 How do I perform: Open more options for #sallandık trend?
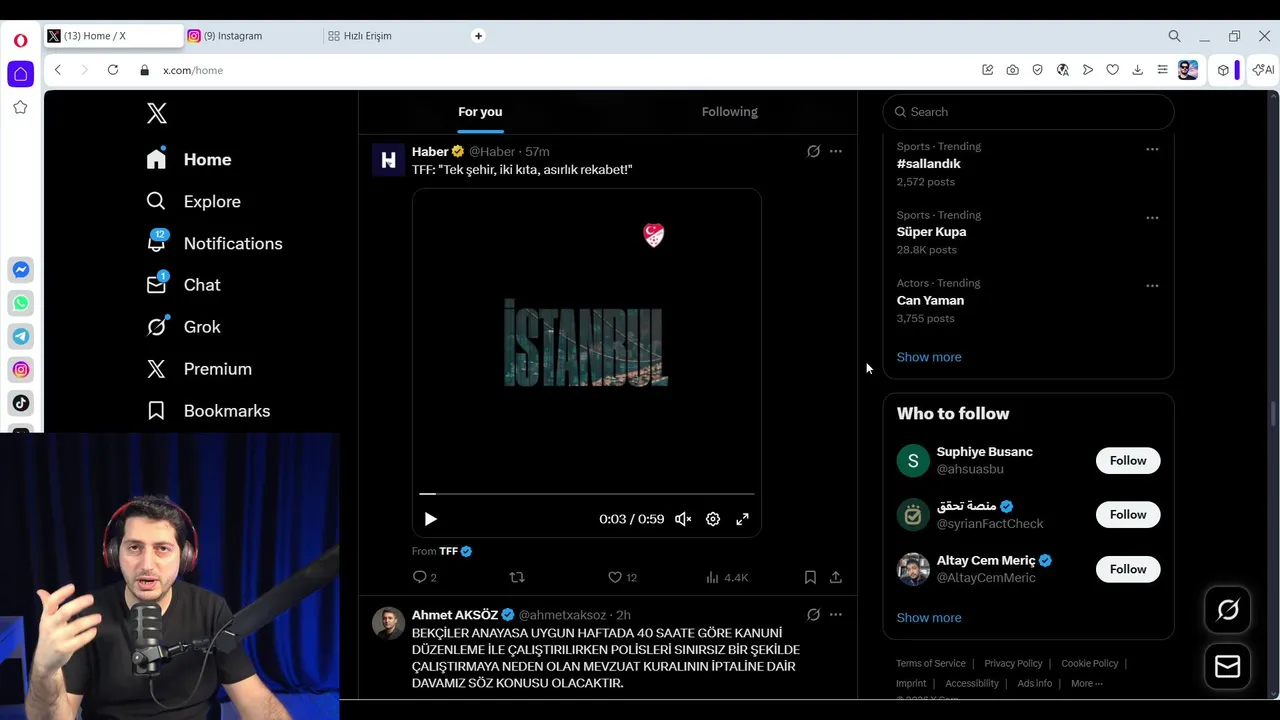(1152, 149)
